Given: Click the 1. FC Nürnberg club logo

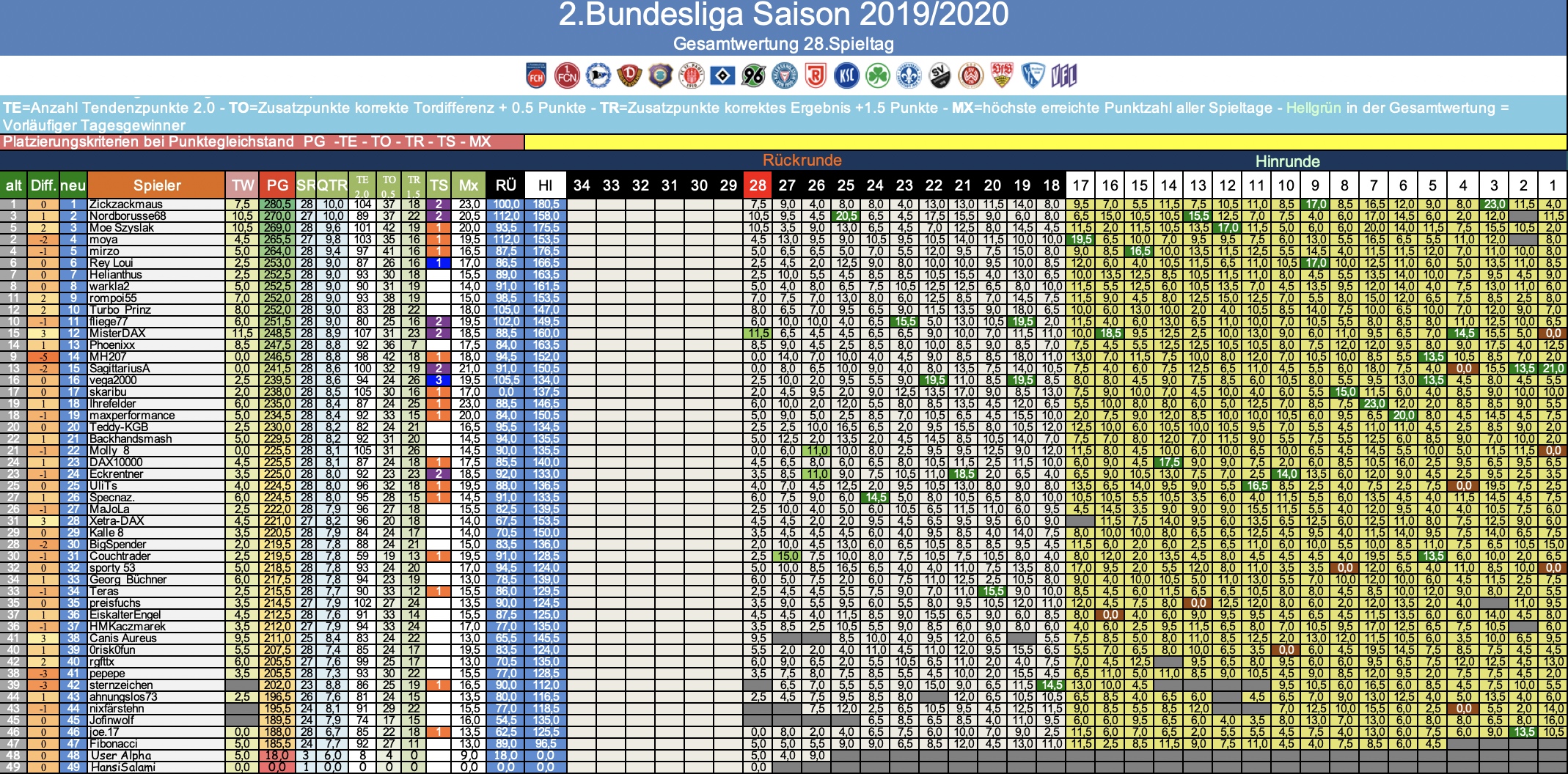Looking at the screenshot, I should click(568, 75).
